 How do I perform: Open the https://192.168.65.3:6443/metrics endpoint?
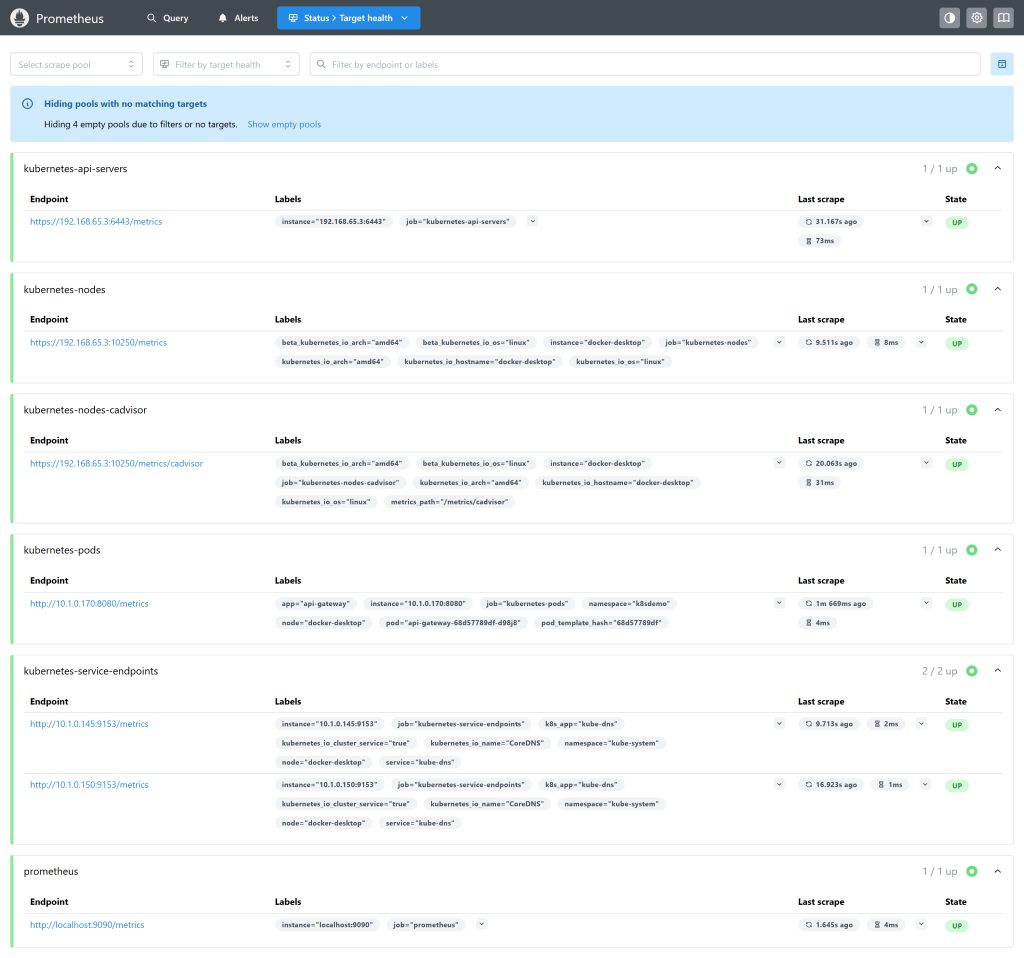96,221
